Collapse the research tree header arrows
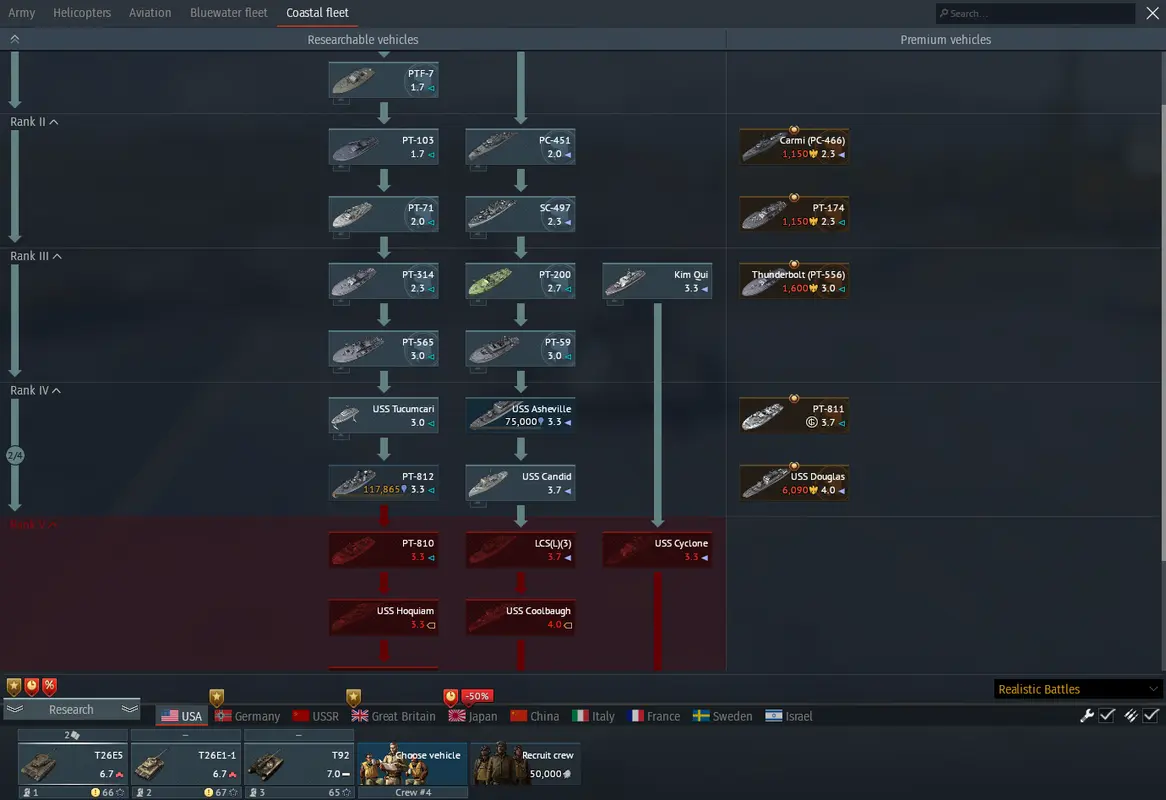The image size is (1166, 800). (x=15, y=39)
